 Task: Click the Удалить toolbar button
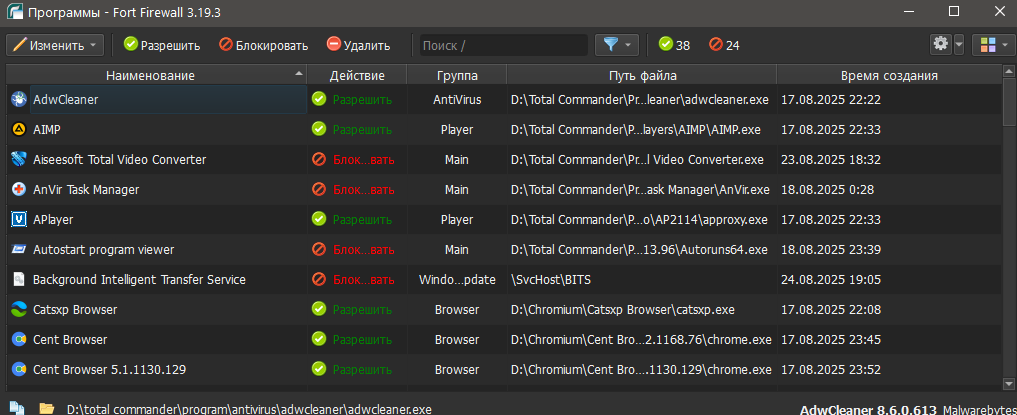(359, 45)
